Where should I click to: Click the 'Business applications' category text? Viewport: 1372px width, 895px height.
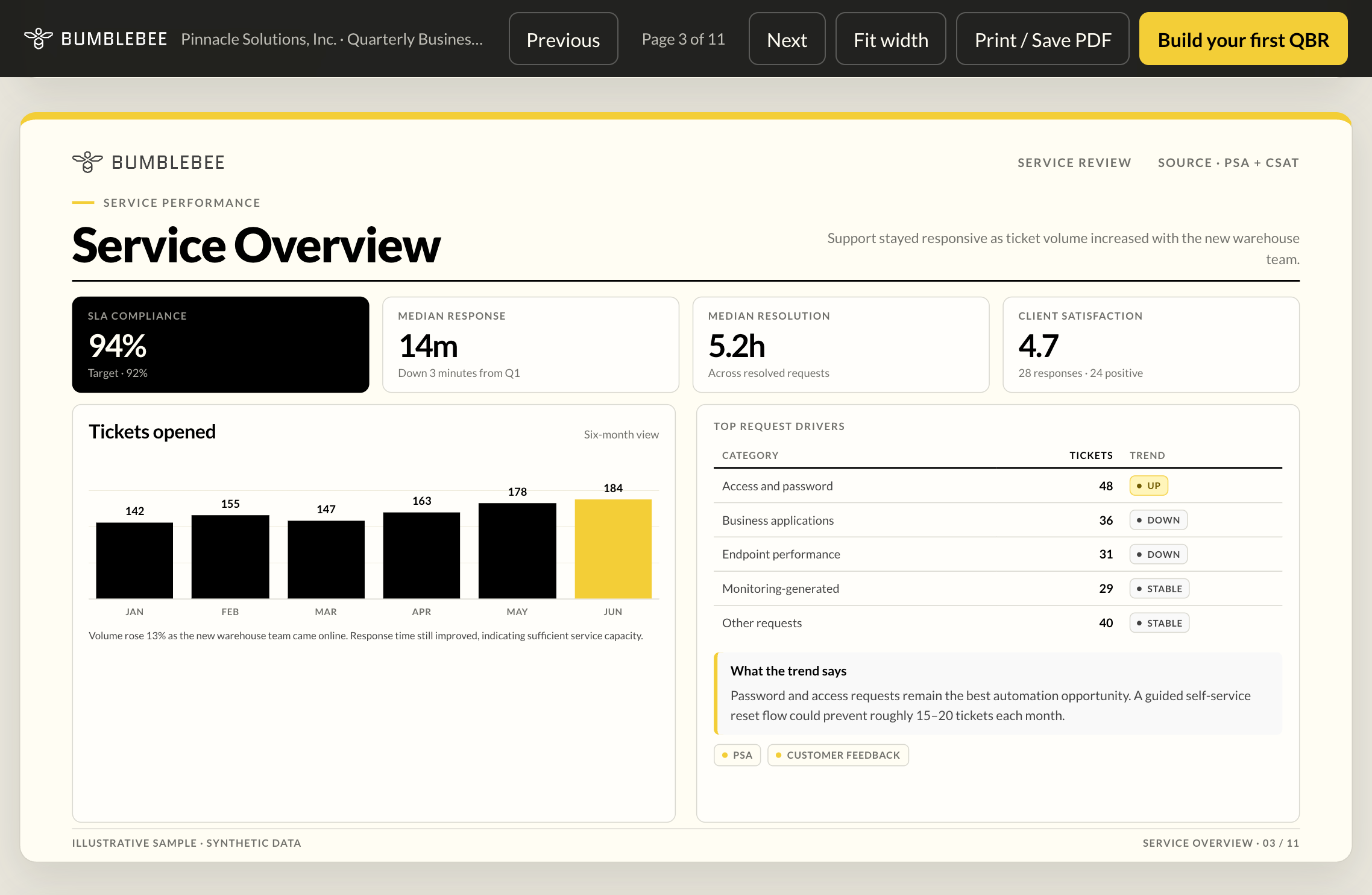(x=778, y=520)
